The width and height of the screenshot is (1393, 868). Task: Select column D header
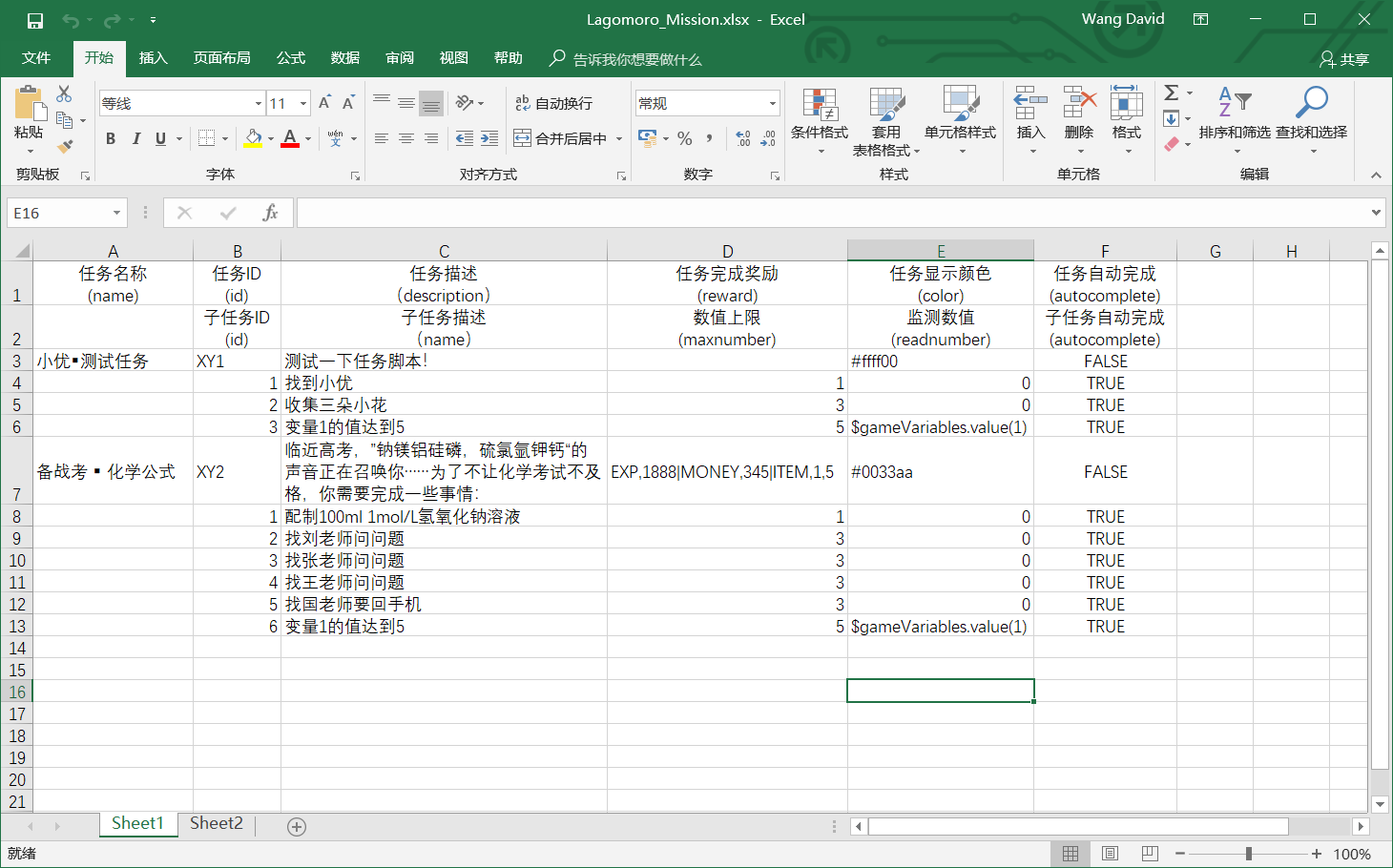tap(727, 251)
